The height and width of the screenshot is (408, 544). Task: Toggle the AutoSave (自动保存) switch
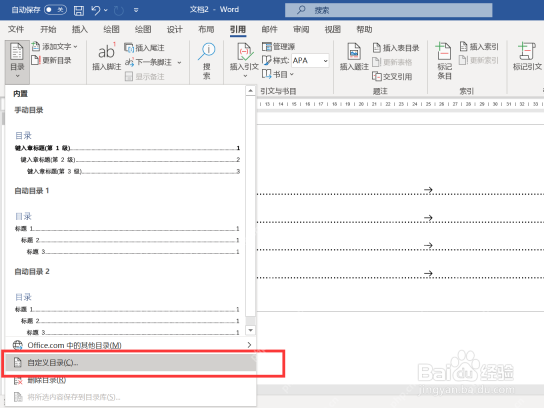click(56, 10)
